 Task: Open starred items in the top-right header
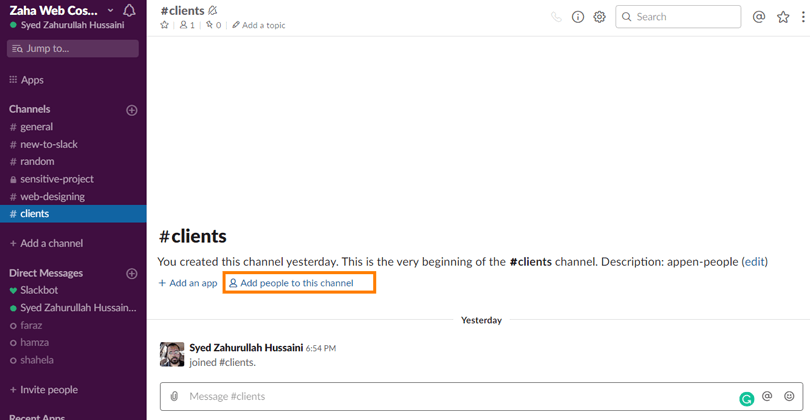783,17
